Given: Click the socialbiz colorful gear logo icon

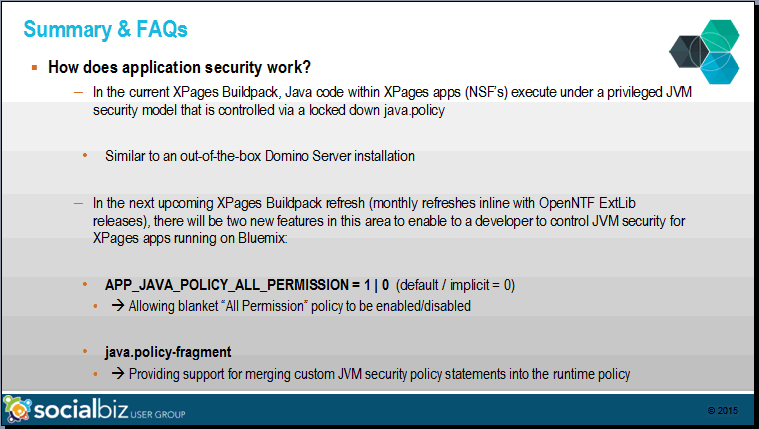Looking at the screenshot, I should click(x=17, y=410).
